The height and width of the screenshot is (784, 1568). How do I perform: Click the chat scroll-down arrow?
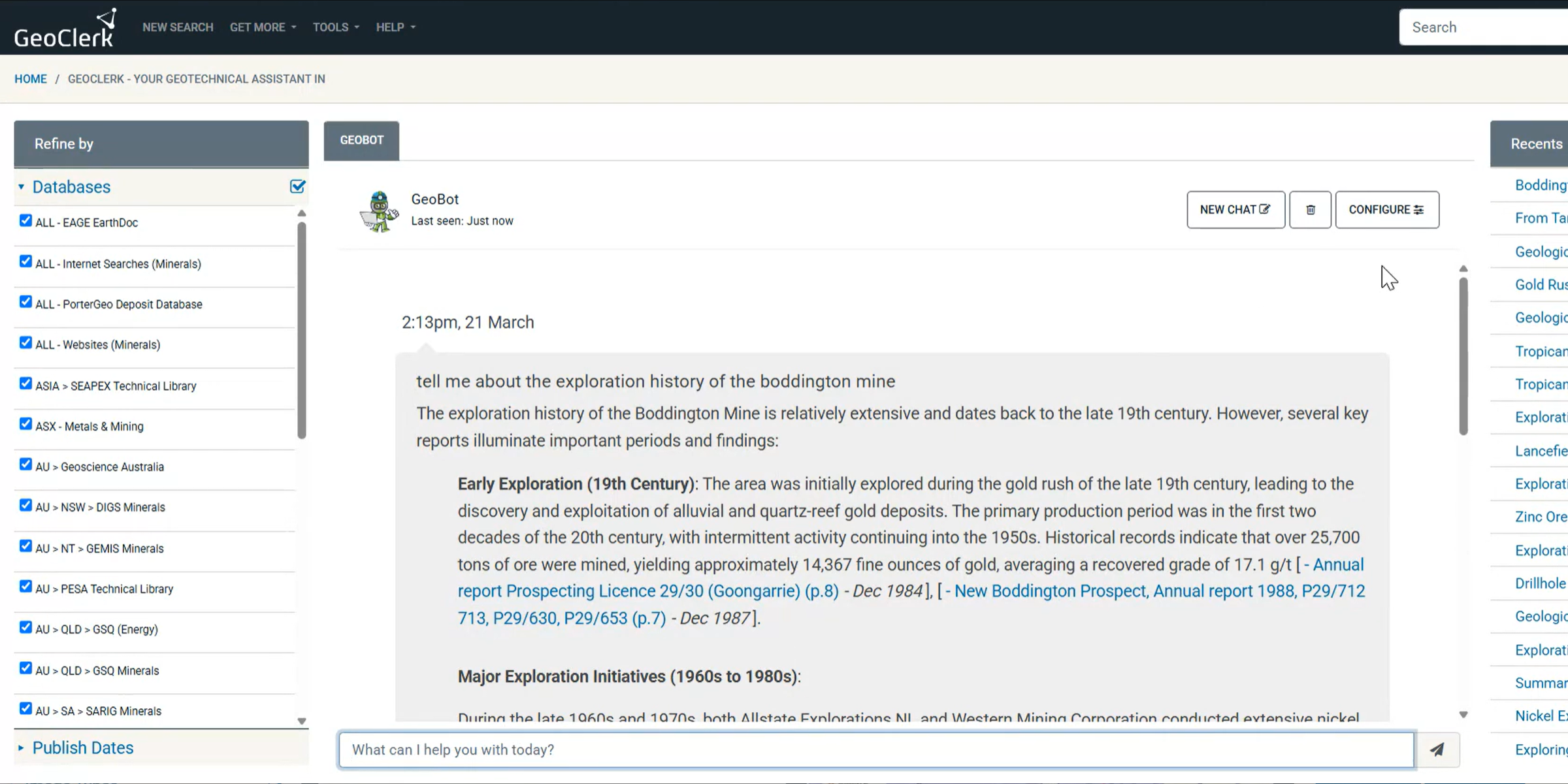[1463, 715]
